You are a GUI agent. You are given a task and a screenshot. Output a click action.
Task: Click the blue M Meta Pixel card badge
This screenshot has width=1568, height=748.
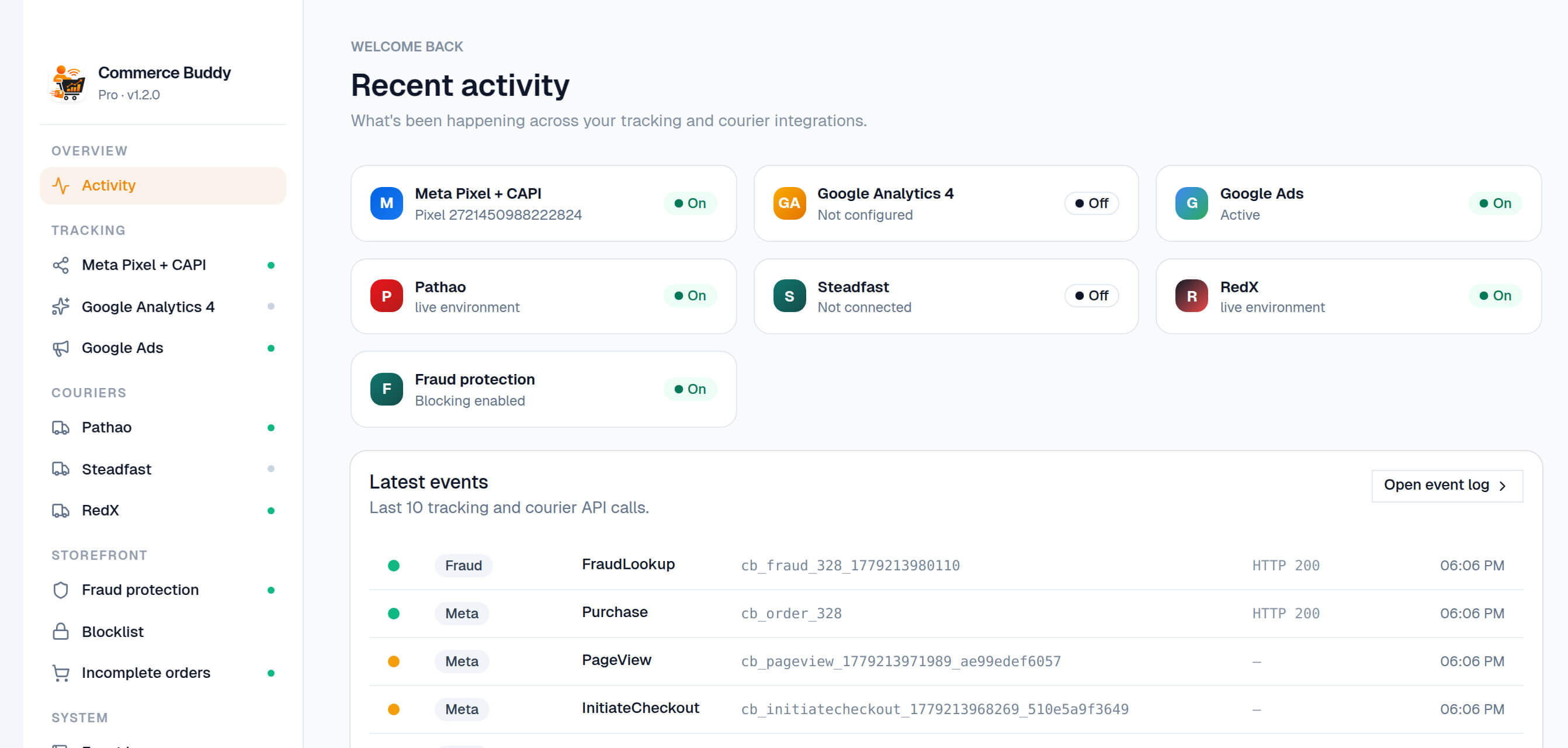(x=387, y=203)
